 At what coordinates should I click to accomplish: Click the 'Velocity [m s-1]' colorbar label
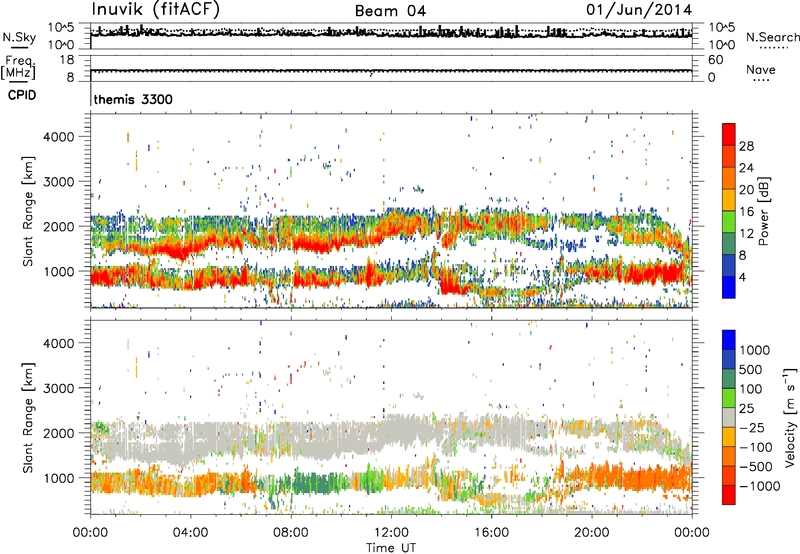click(x=790, y=417)
